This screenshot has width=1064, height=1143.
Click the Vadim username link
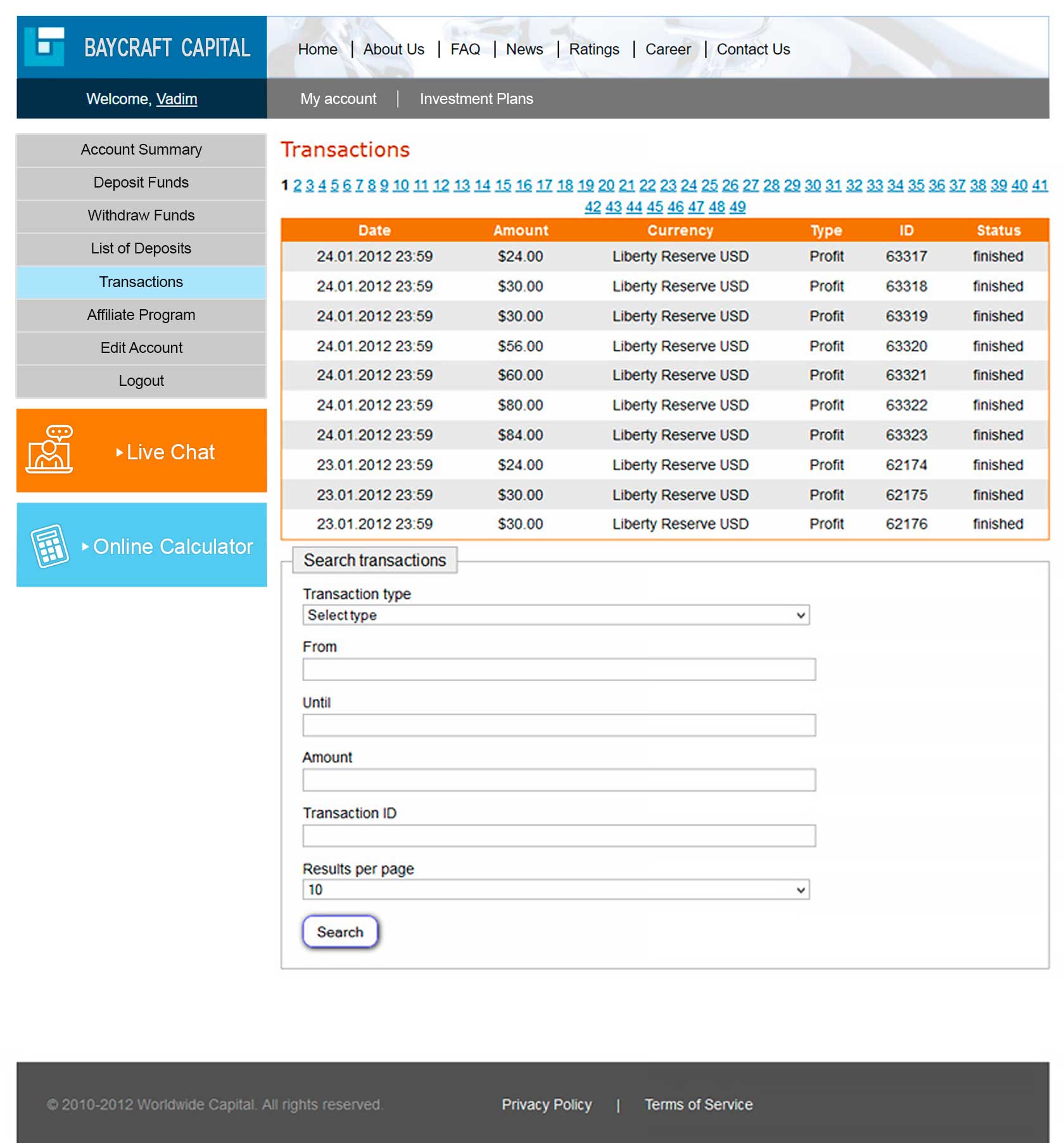point(177,99)
